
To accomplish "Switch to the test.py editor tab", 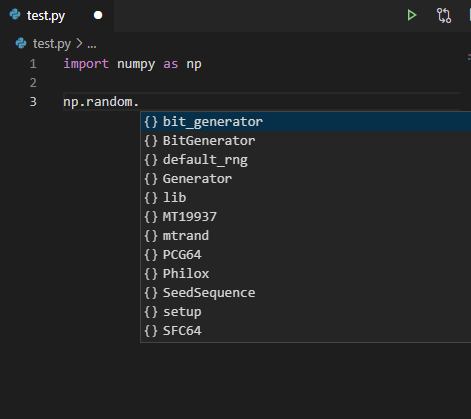I will 57,16.
